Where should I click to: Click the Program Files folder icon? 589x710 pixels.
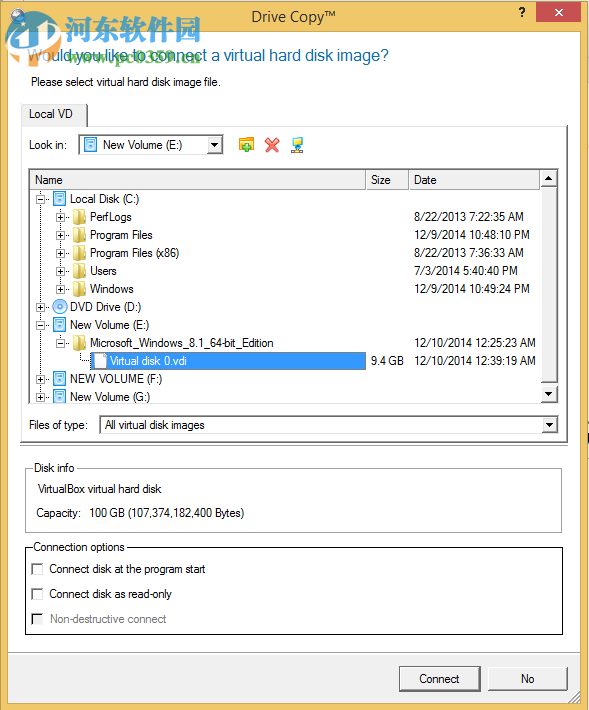pos(79,235)
